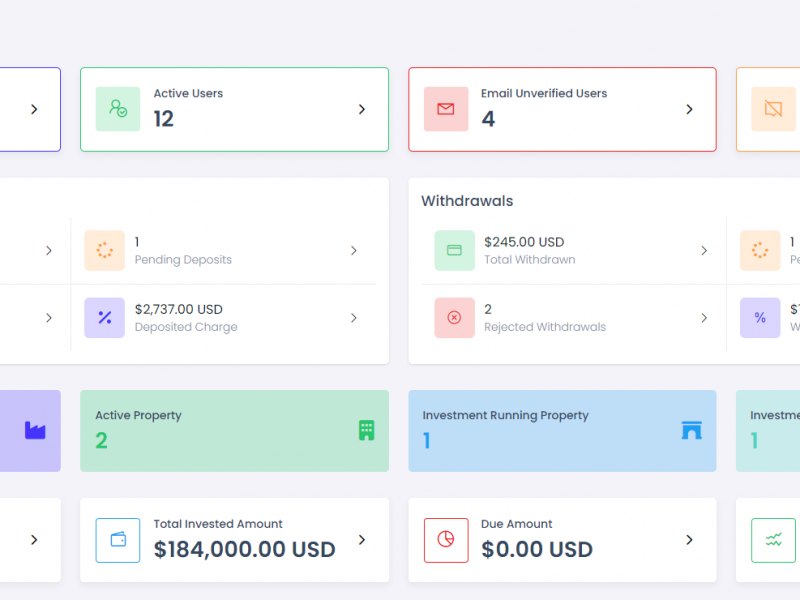Click the Rejected Withdrawals cross icon
The image size is (800, 600).
pos(455,317)
